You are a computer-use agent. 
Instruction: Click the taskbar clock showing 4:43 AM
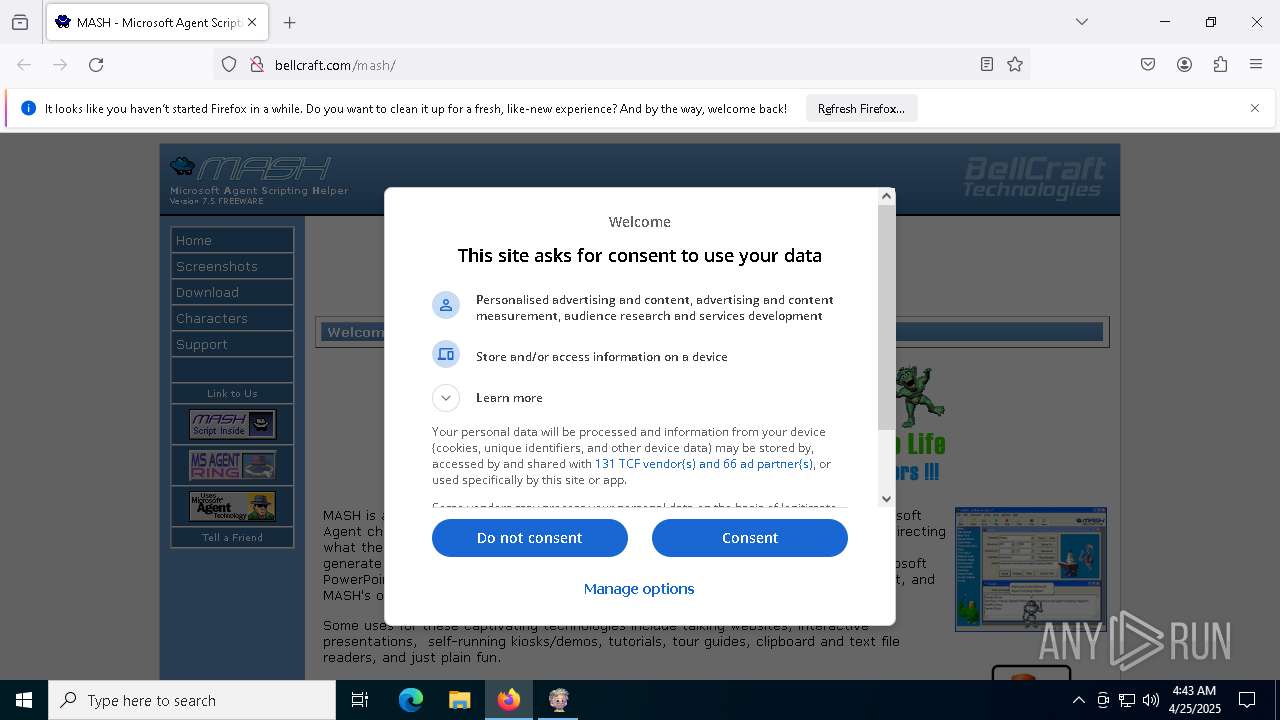(x=1194, y=700)
